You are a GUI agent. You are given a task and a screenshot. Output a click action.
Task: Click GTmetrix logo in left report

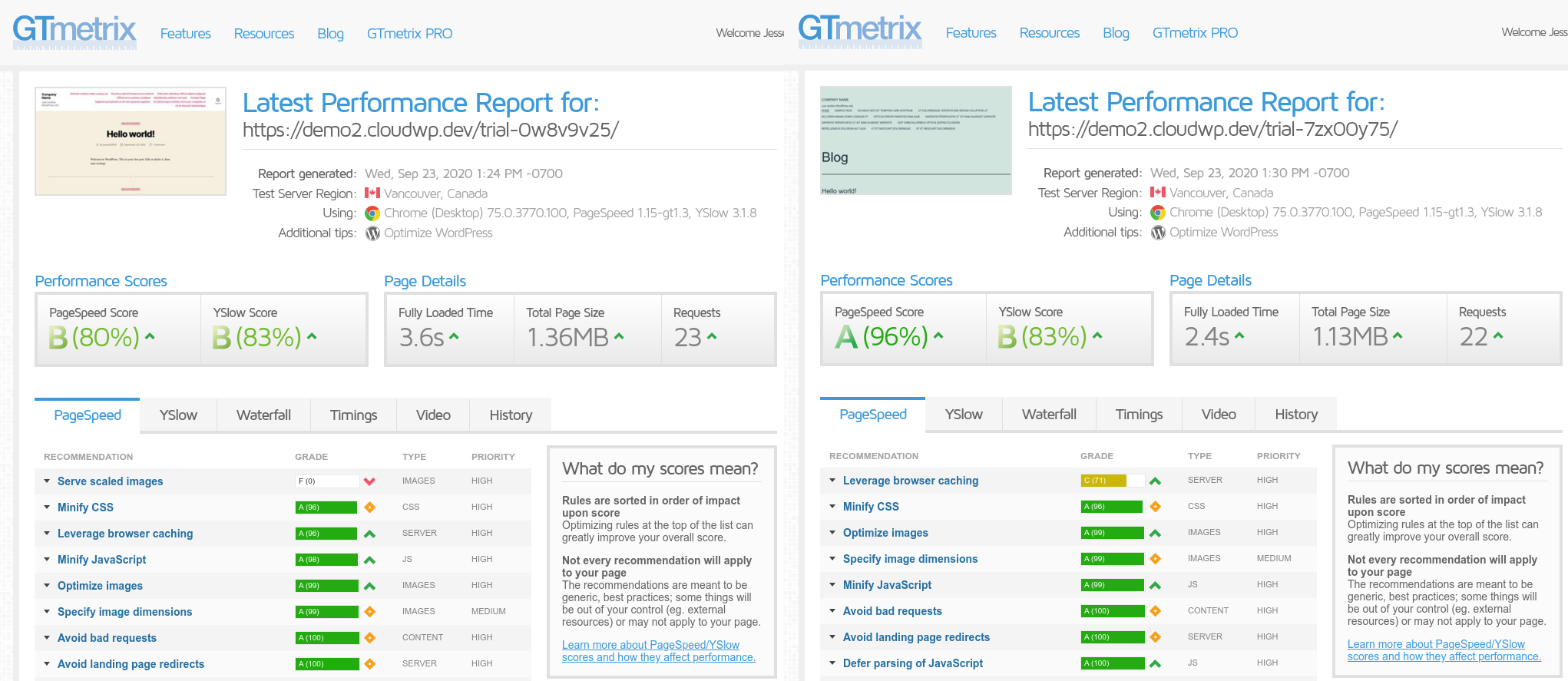(x=74, y=31)
